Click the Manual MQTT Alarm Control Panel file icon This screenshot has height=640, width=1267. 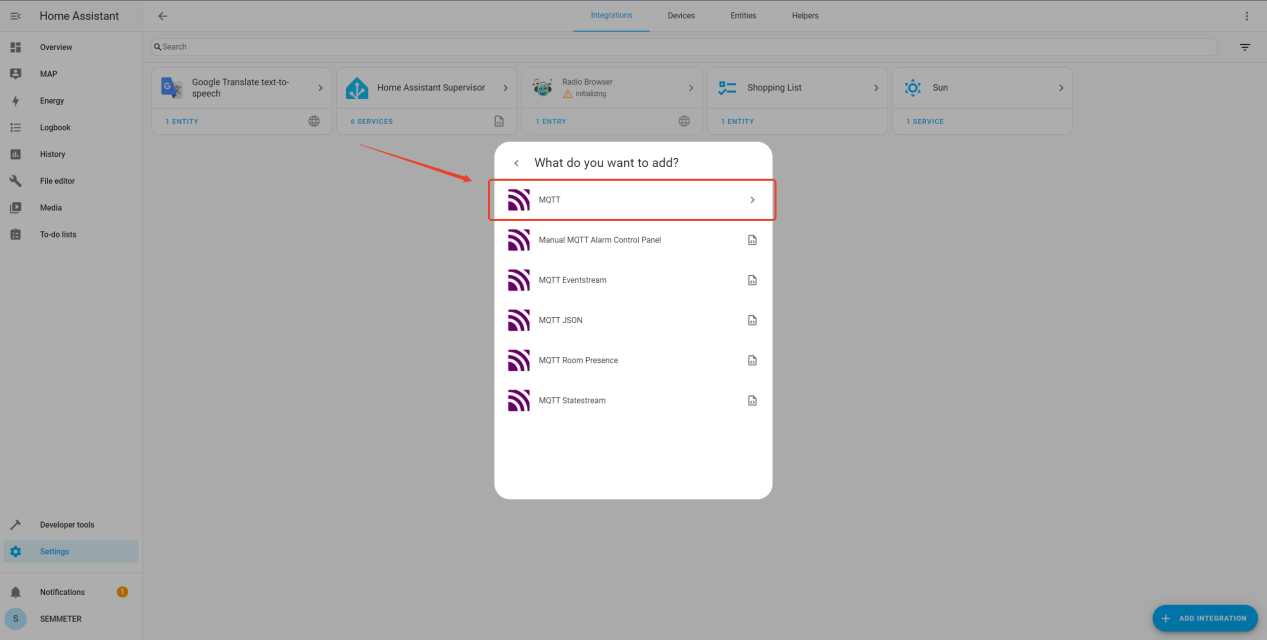click(752, 240)
